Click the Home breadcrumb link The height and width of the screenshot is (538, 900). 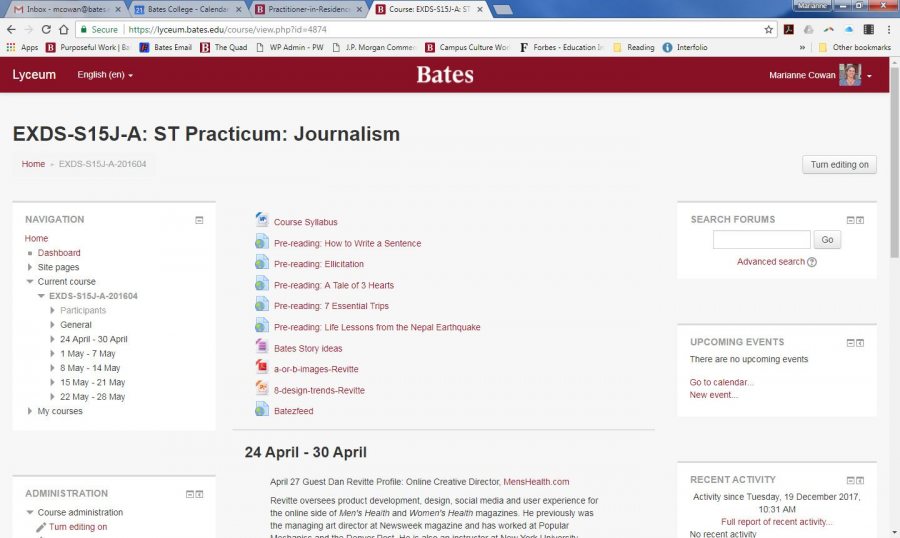coord(33,164)
